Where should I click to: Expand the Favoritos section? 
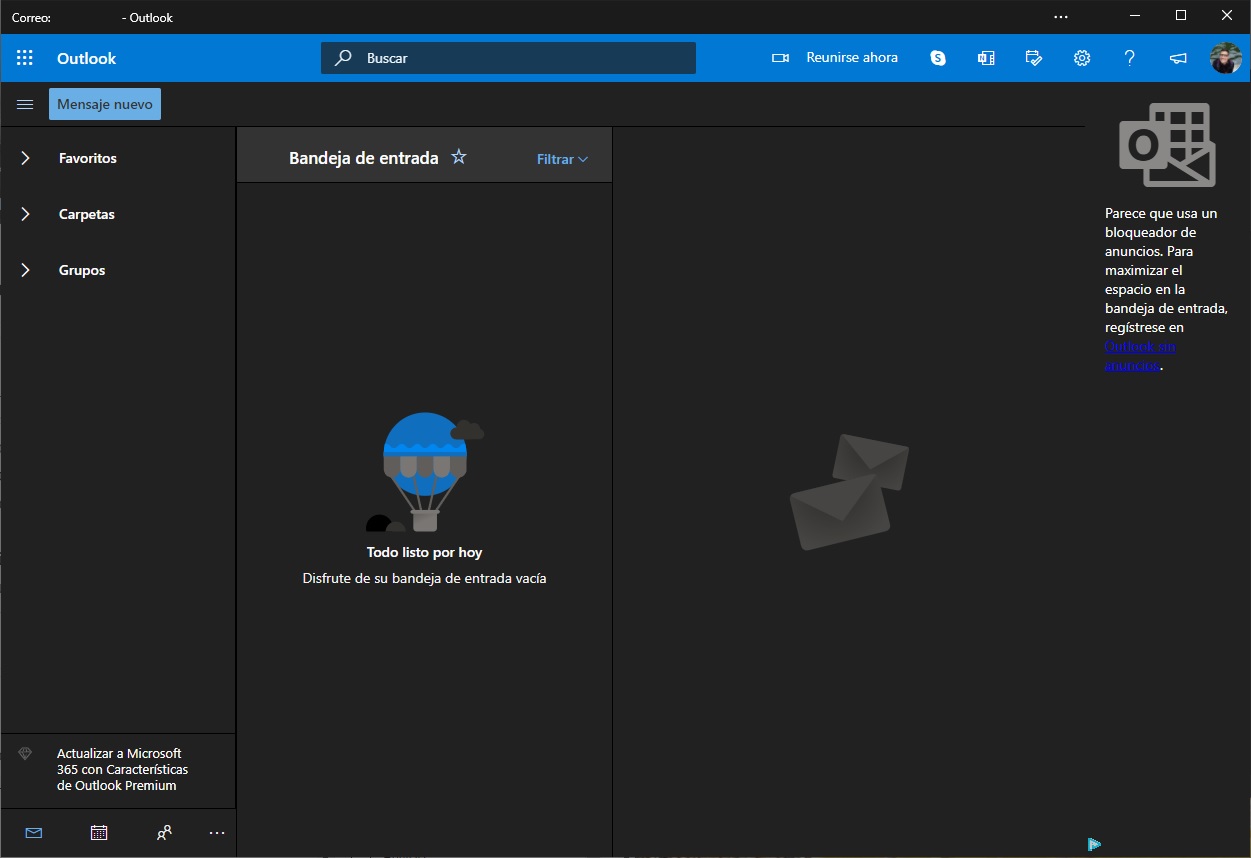click(87, 158)
